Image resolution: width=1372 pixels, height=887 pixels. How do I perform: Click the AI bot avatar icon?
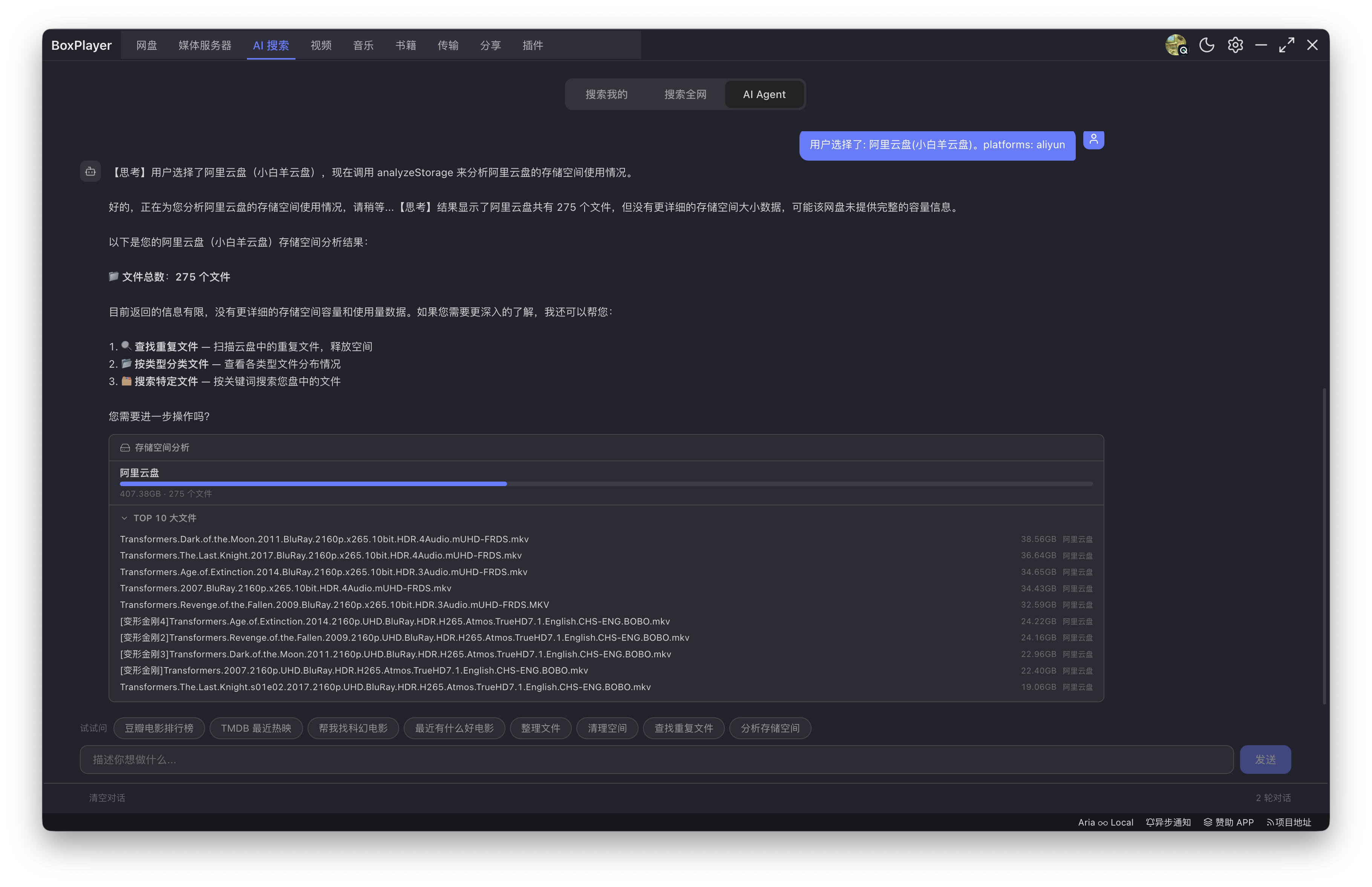click(x=90, y=172)
